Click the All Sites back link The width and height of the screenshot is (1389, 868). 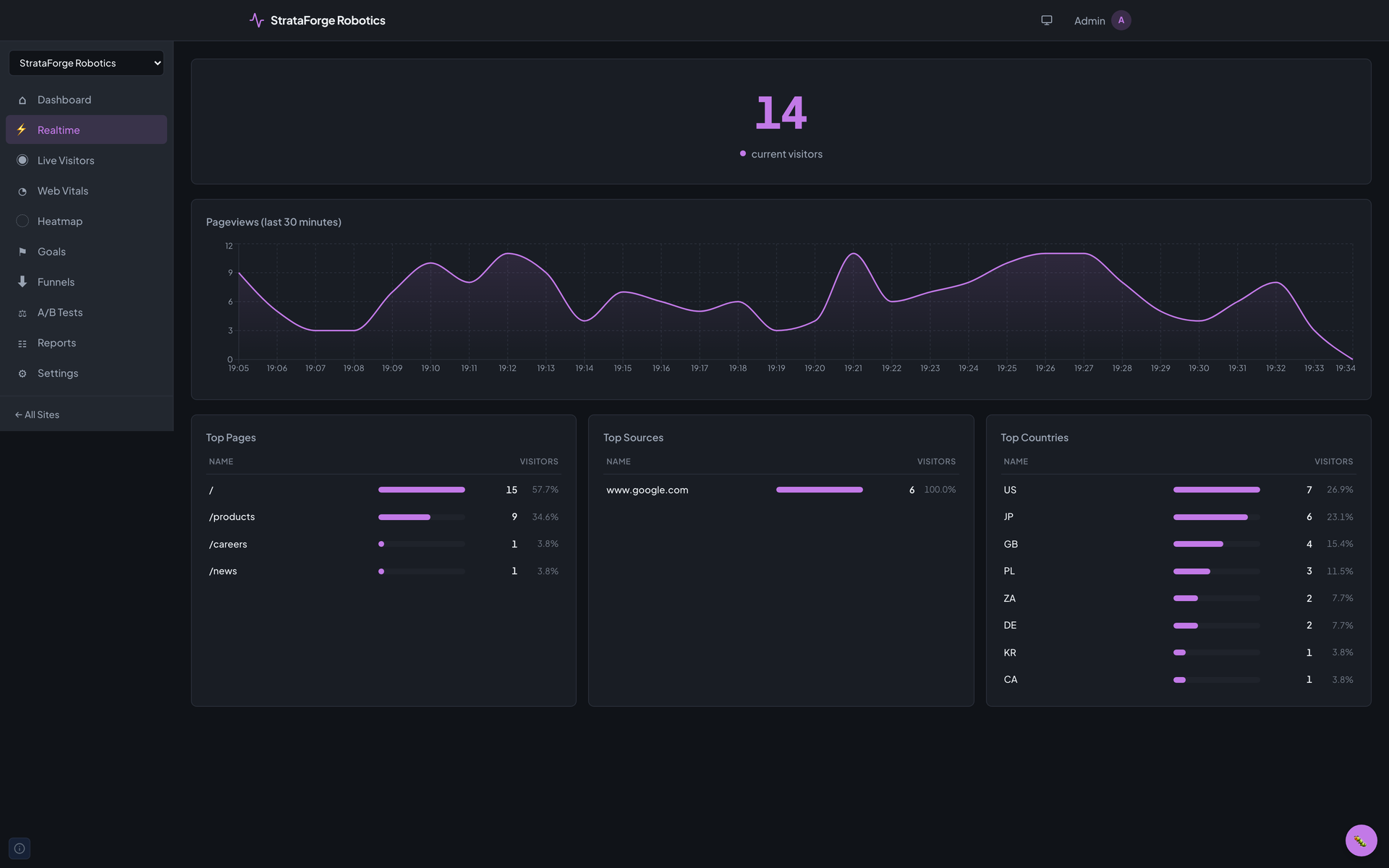37,414
